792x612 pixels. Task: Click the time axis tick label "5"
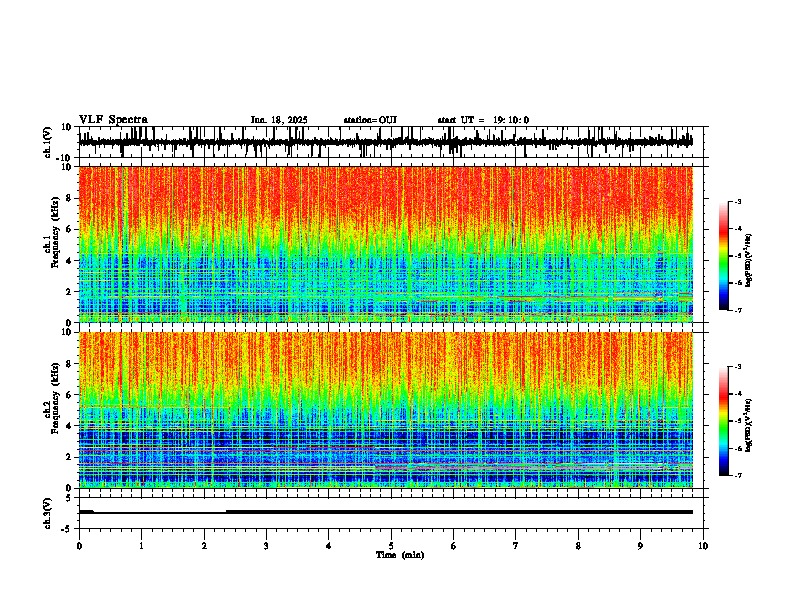coord(391,546)
